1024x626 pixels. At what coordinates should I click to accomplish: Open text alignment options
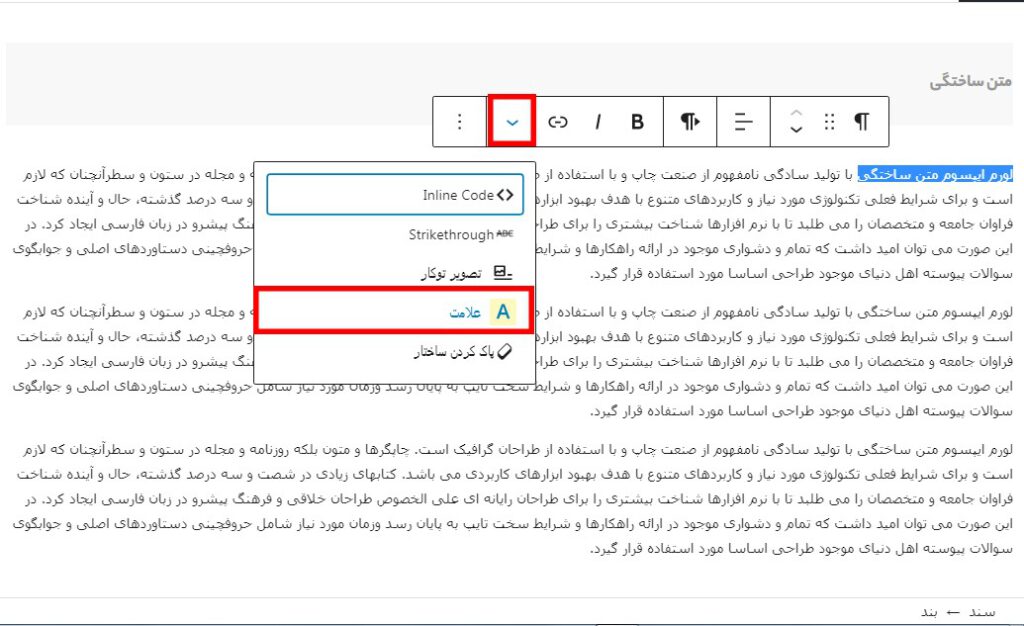click(x=743, y=122)
